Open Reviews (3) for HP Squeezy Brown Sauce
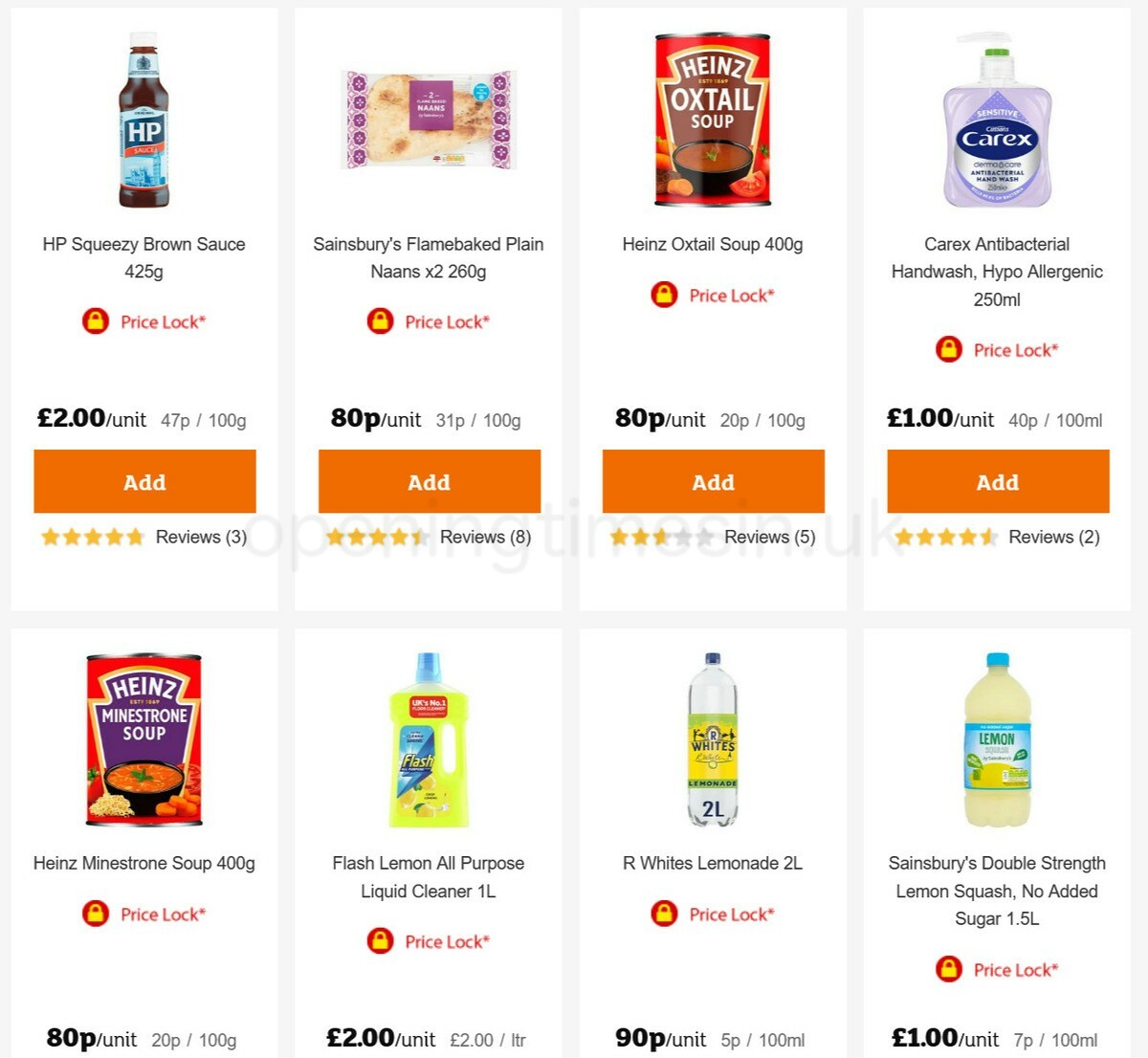Viewport: 1148px width, 1058px height. click(x=200, y=537)
